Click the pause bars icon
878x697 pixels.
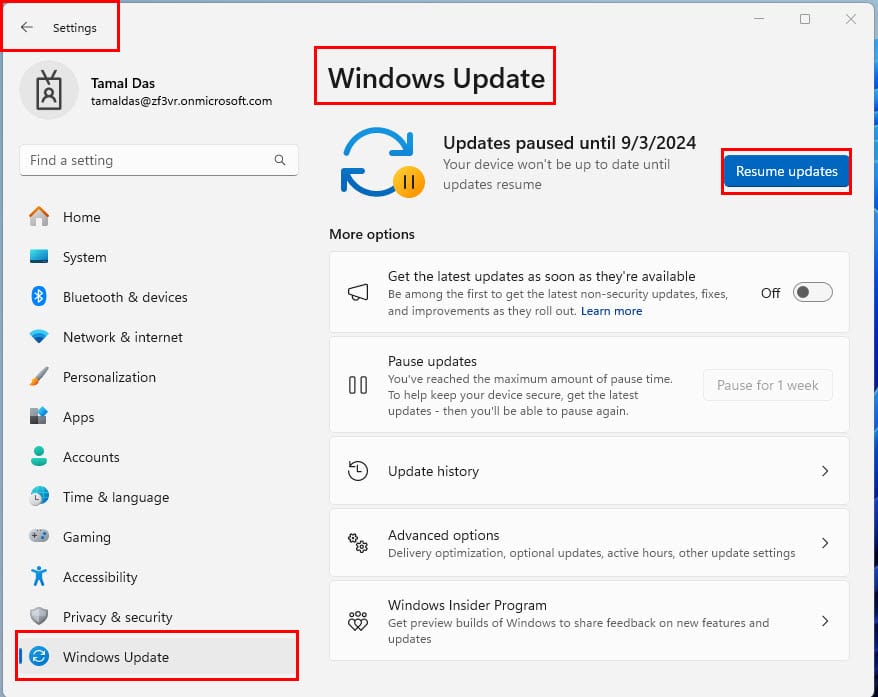pos(358,385)
